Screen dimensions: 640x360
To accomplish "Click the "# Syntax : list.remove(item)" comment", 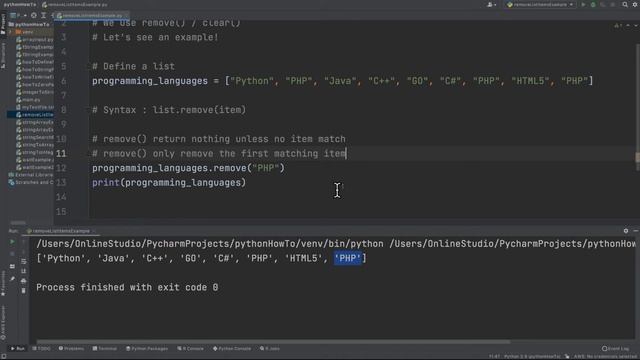I will (x=169, y=110).
